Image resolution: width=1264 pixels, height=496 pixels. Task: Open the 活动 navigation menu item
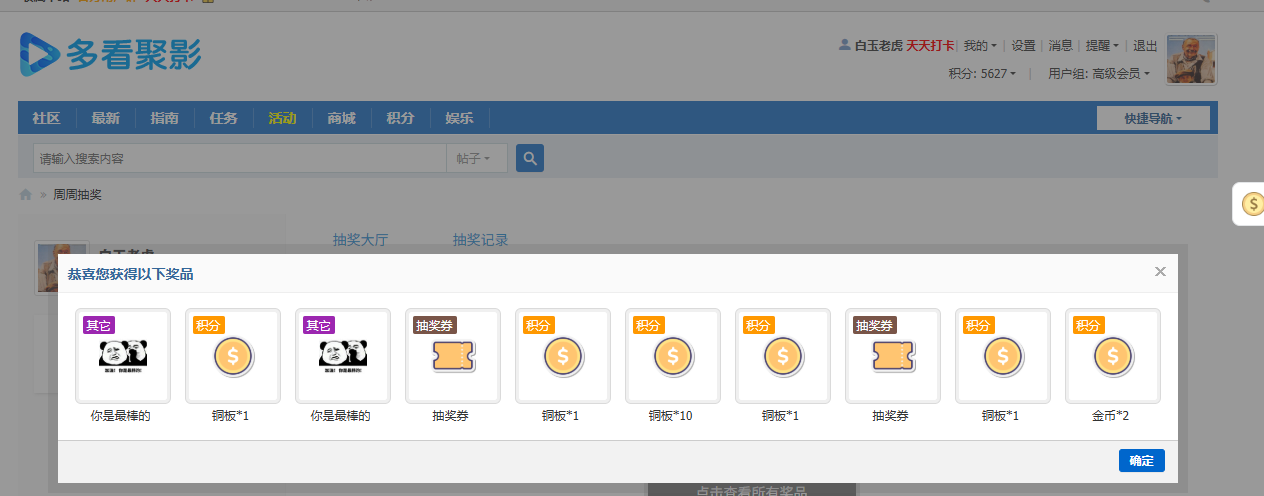(282, 118)
